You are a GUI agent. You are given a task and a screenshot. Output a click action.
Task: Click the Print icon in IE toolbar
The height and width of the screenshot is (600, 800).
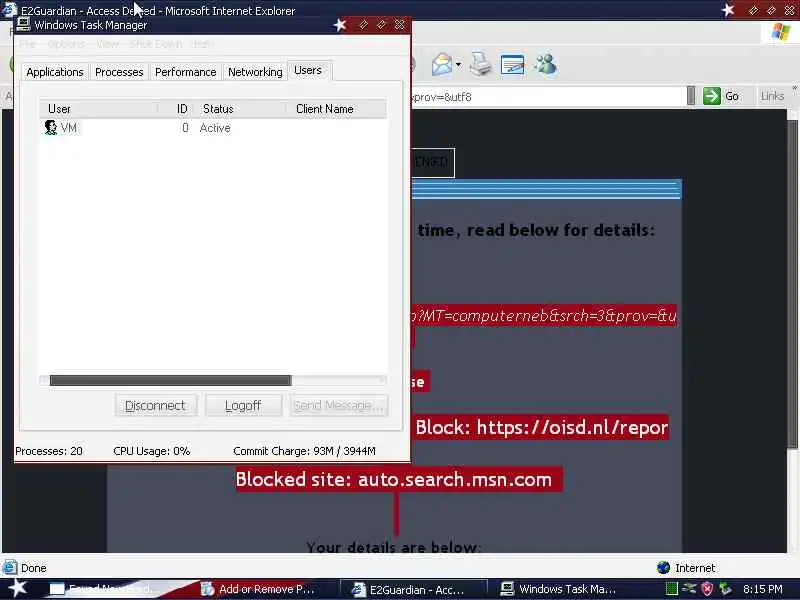pyautogui.click(x=480, y=64)
